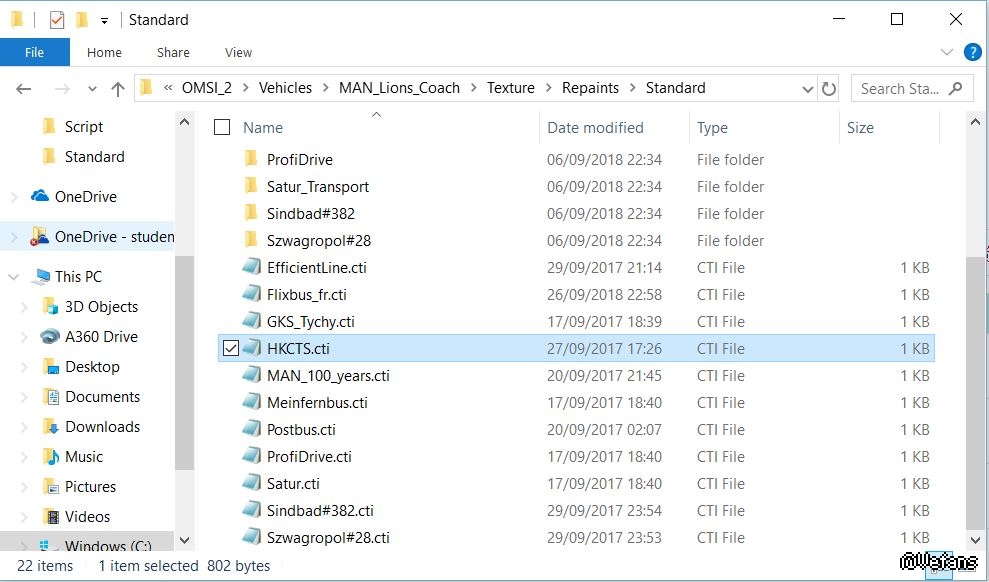Viewport: 989px width, 582px height.
Task: Switch to the View ribbon tab
Action: [x=238, y=52]
